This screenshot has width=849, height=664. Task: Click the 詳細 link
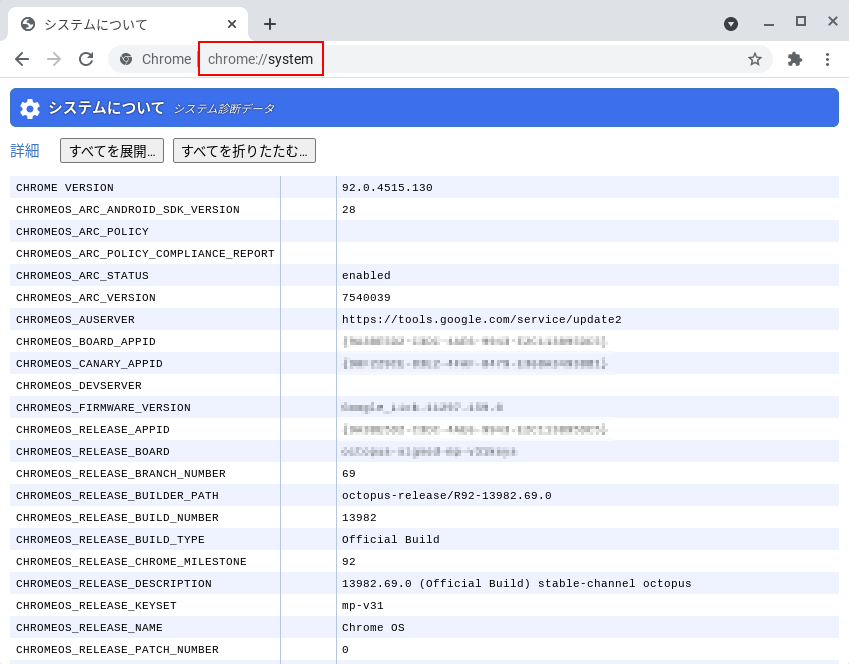pyautogui.click(x=25, y=151)
